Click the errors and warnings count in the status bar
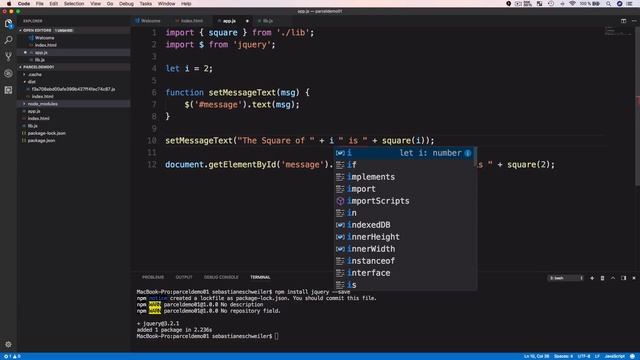Viewport: 640px width, 360px height. 12,356
